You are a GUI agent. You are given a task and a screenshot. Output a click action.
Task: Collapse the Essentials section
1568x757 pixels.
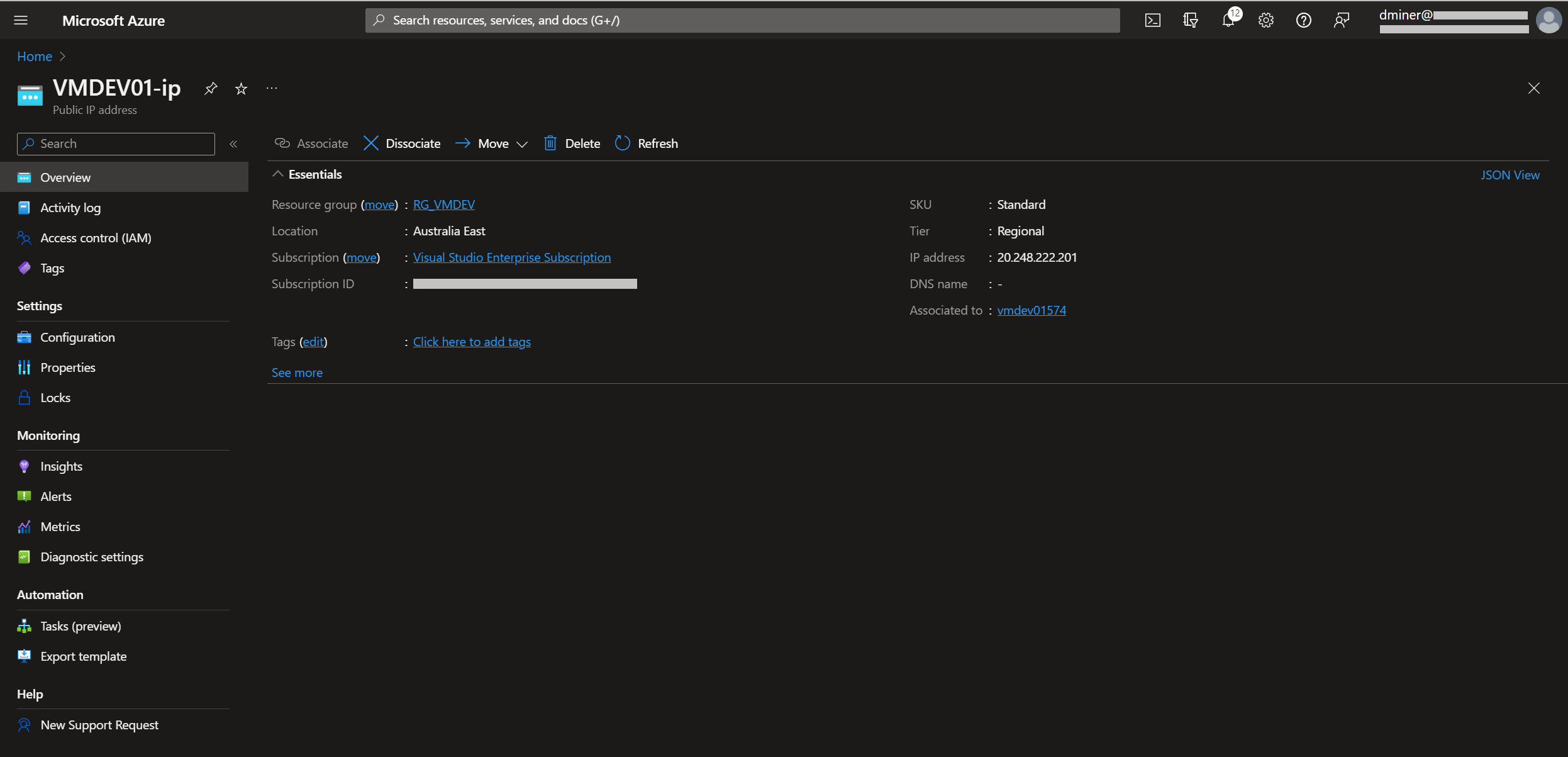(277, 174)
